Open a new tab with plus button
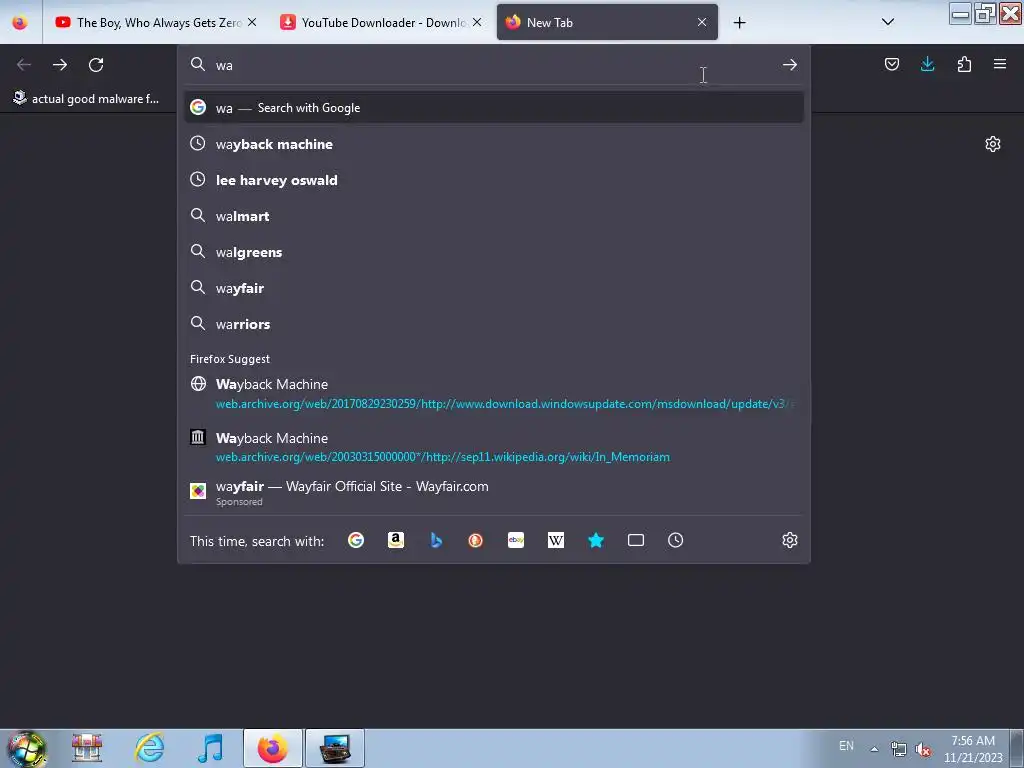The width and height of the screenshot is (1024, 768). click(739, 23)
